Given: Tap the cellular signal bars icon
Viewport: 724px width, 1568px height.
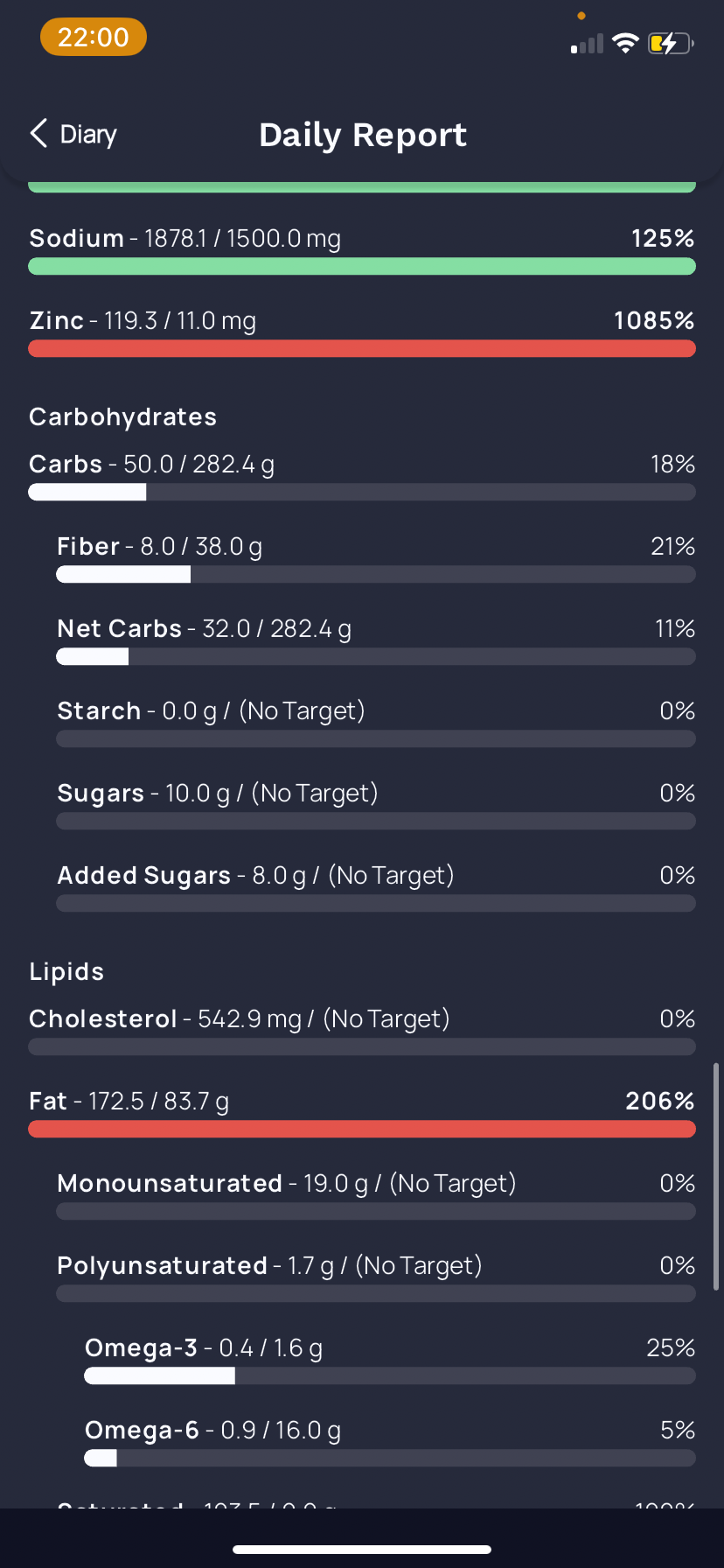Looking at the screenshot, I should (x=587, y=44).
